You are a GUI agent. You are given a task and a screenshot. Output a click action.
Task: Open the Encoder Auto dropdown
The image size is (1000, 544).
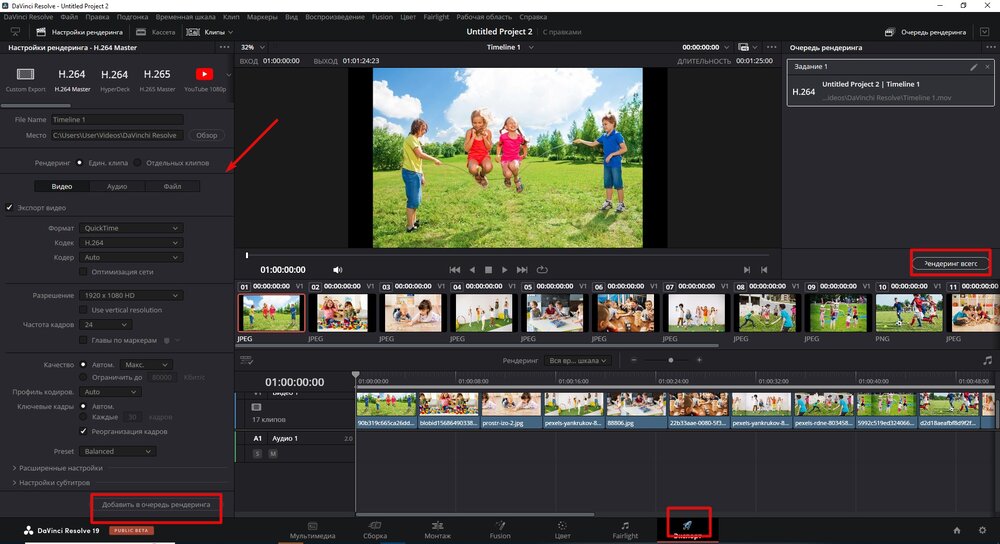(131, 257)
